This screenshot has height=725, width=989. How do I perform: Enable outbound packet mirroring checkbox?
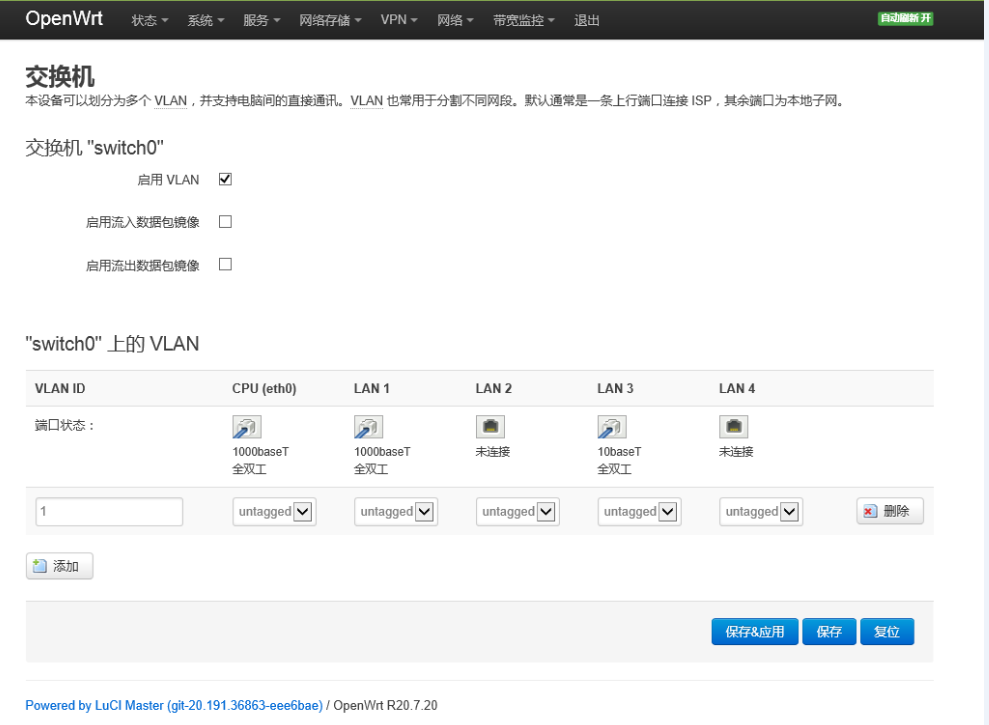[224, 264]
